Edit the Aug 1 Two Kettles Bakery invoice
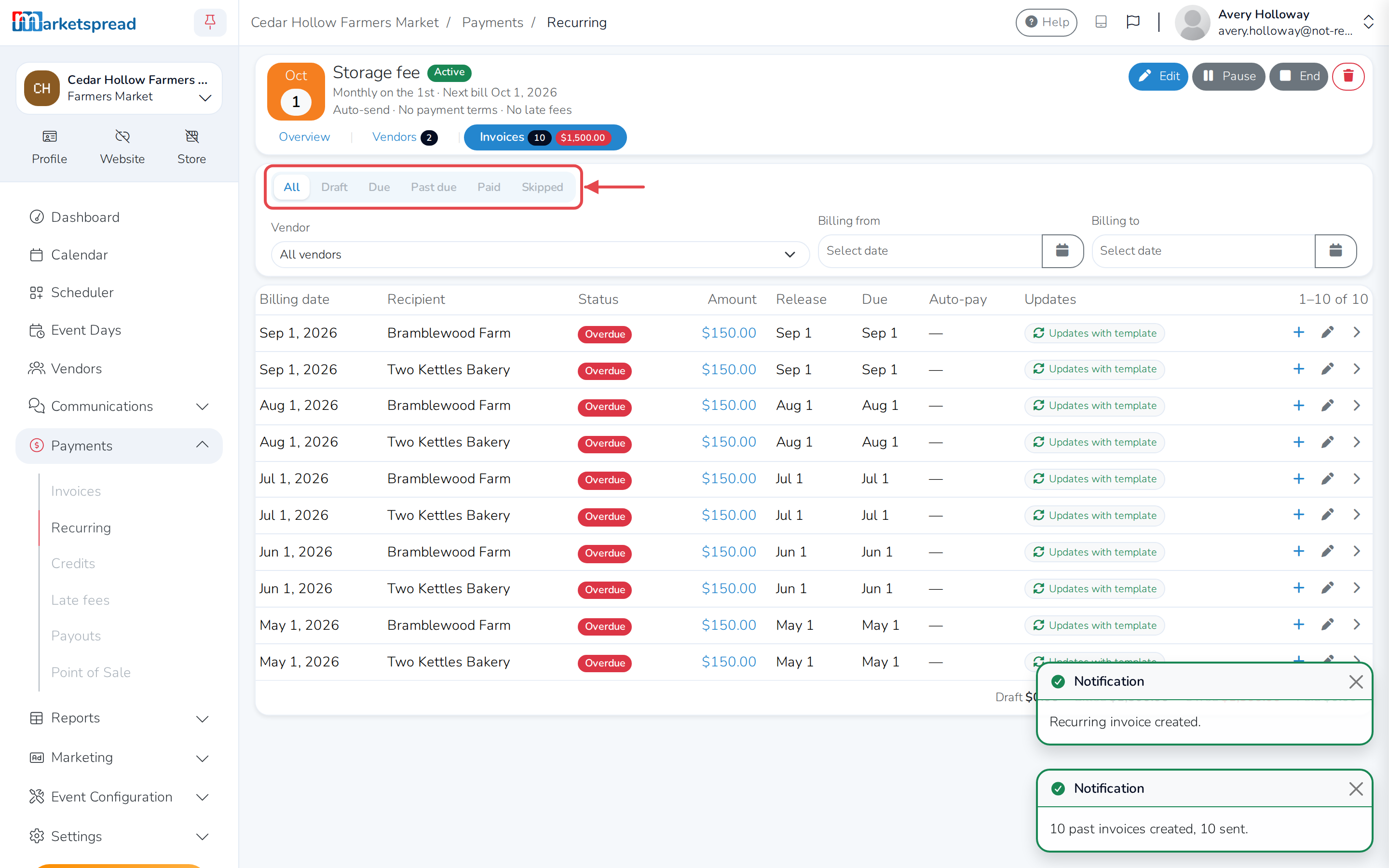1389x868 pixels. click(1328, 442)
